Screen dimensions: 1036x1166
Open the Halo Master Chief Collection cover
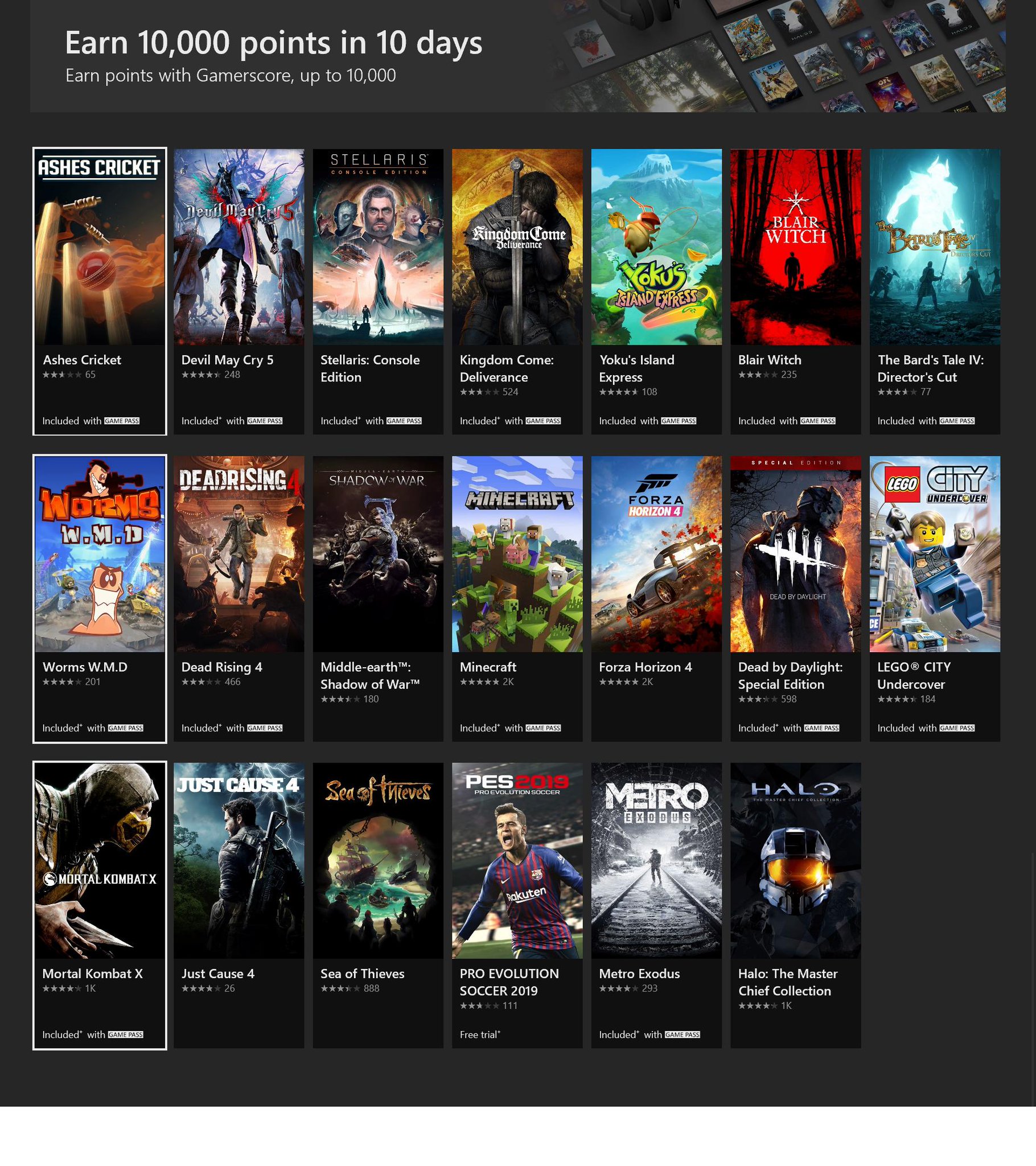pos(796,861)
